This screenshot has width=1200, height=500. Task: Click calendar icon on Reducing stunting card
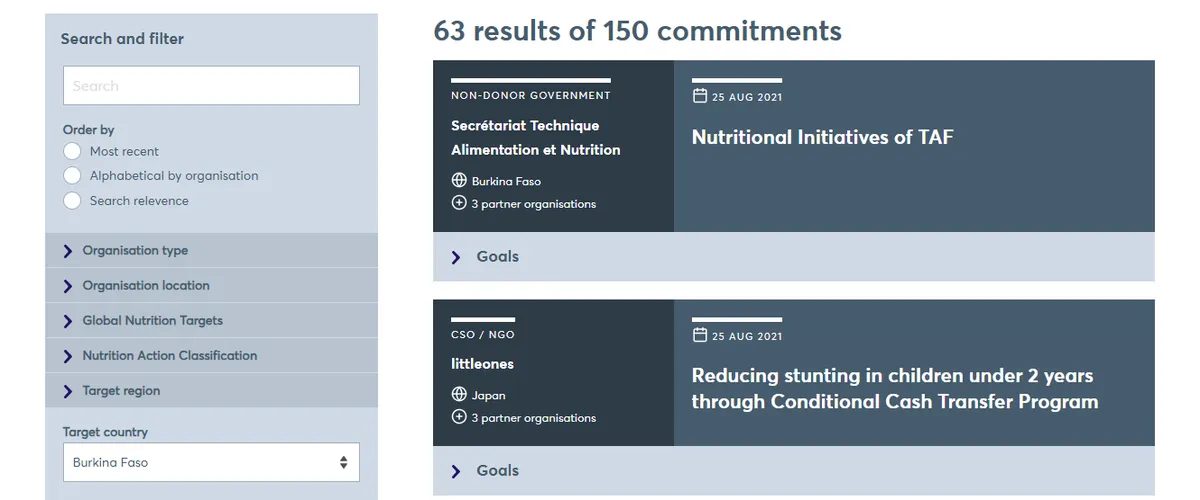tap(699, 335)
